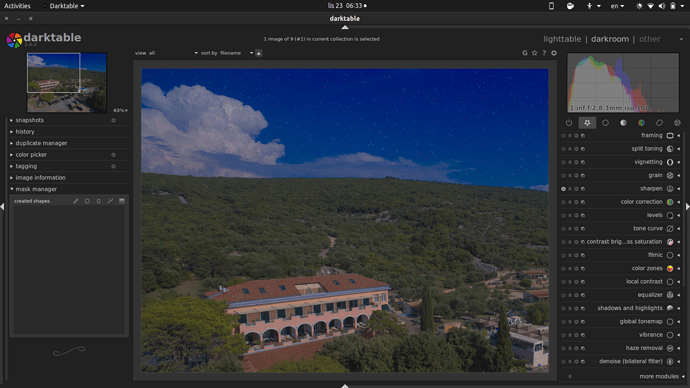Click the framing module icon
This screenshot has height=388, width=690.
[x=670, y=135]
